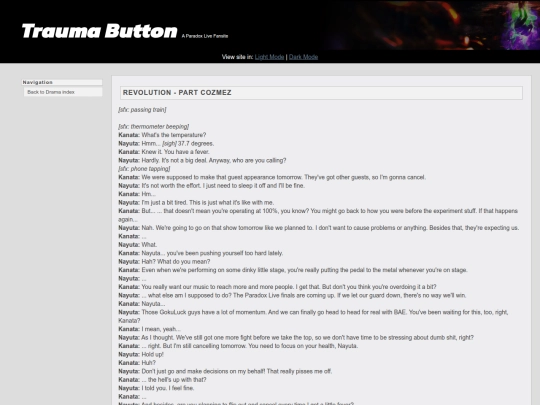The height and width of the screenshot is (405, 540).
Task: Click line about cancelling guest appearance tomorrow
Action: pyautogui.click(x=272, y=177)
